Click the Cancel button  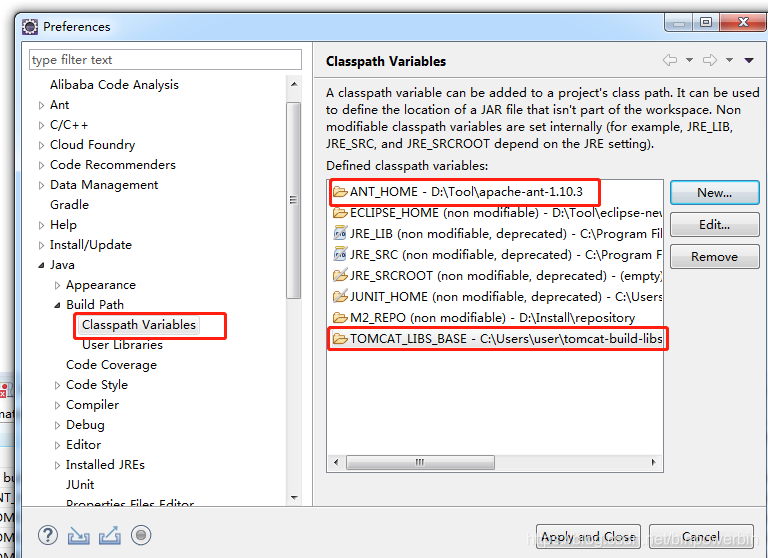coord(701,536)
